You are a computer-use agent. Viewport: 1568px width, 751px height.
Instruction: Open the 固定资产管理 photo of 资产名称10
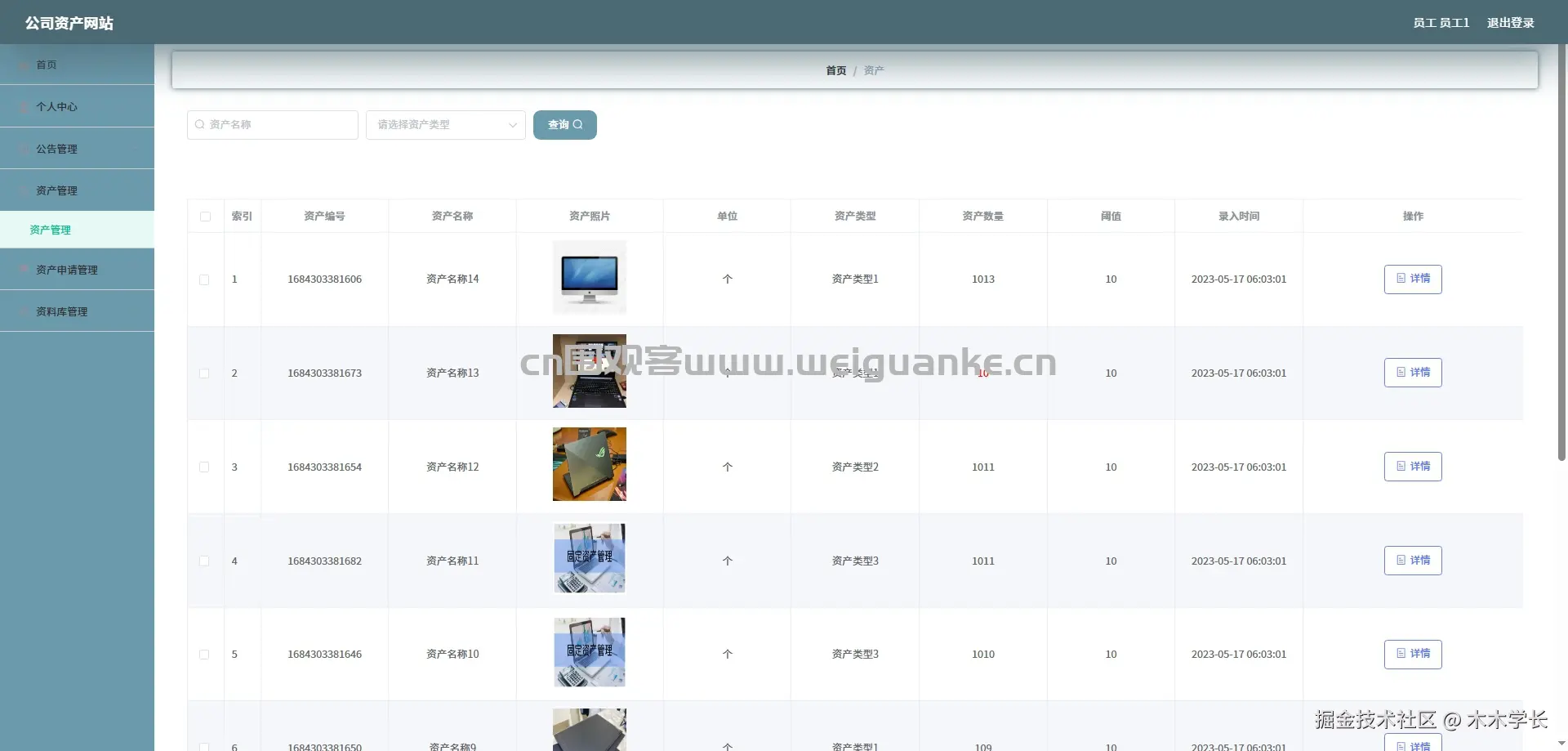(590, 652)
